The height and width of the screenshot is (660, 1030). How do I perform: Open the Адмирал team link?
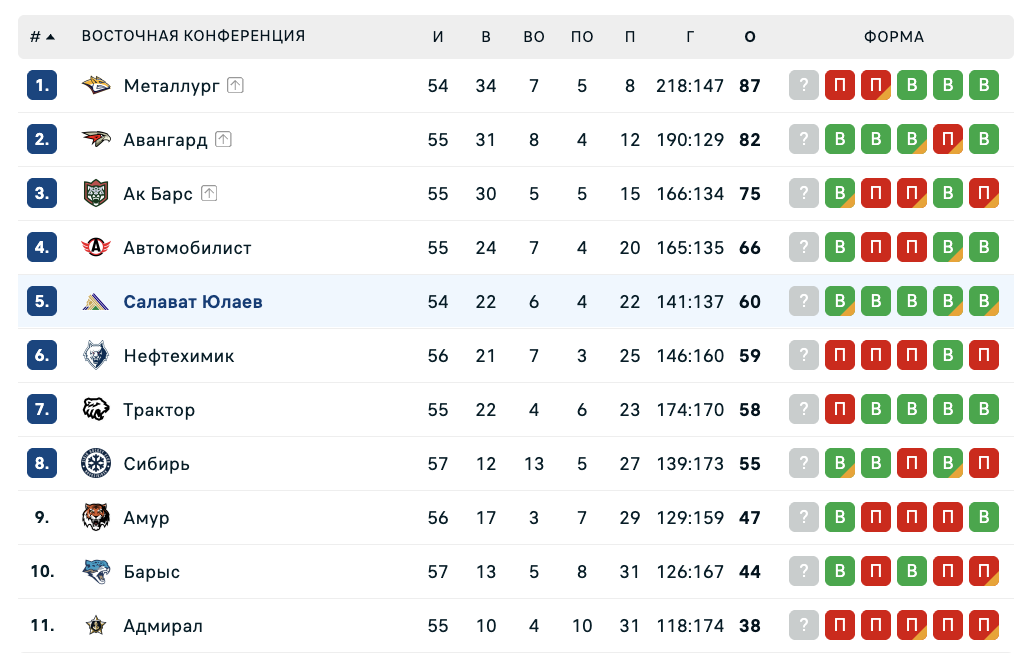(163, 626)
